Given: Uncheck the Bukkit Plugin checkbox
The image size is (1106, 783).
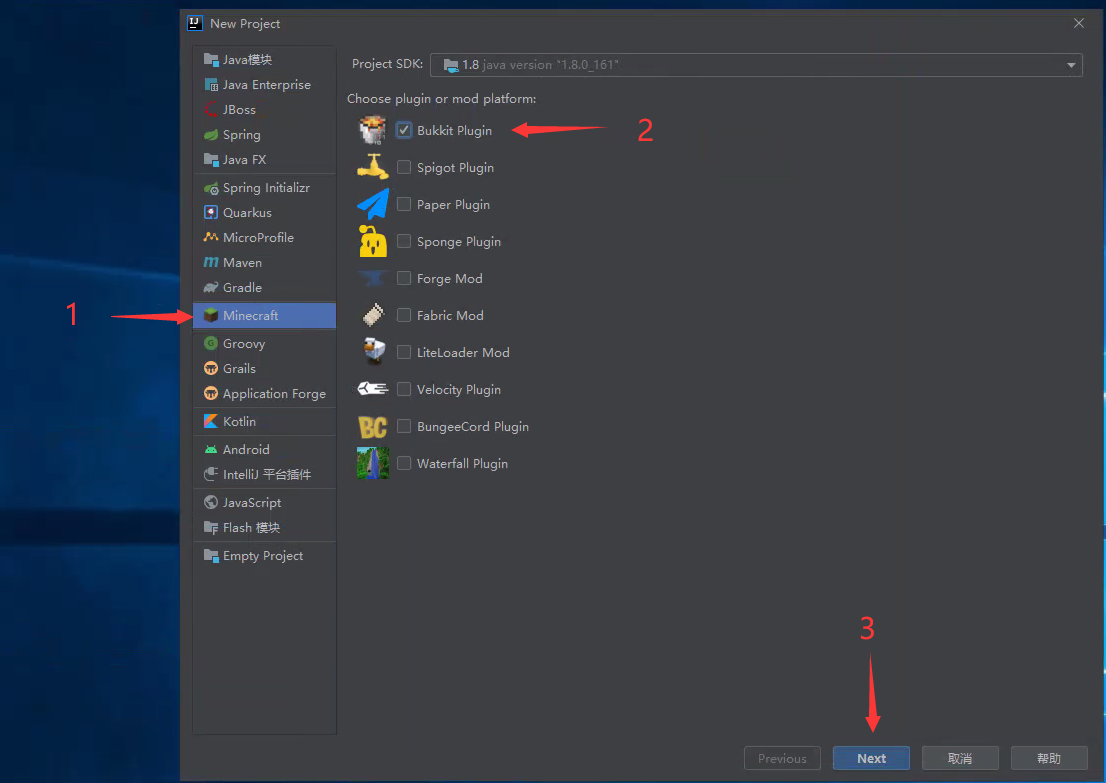Looking at the screenshot, I should 404,130.
